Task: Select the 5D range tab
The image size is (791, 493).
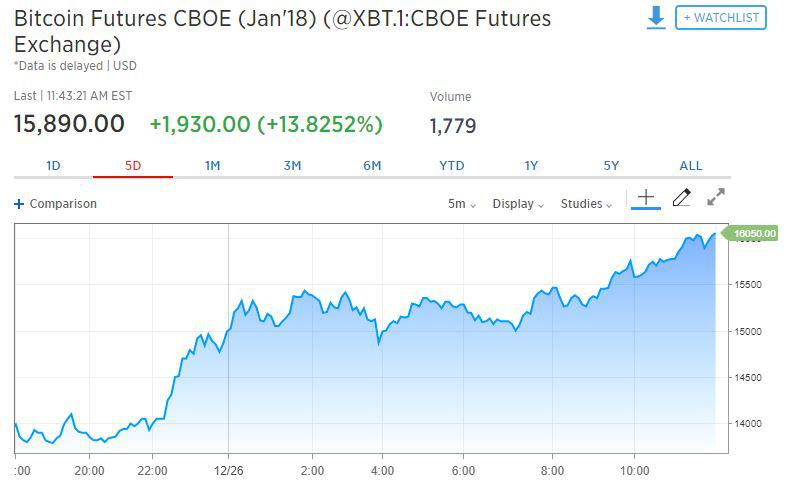Action: pos(133,166)
